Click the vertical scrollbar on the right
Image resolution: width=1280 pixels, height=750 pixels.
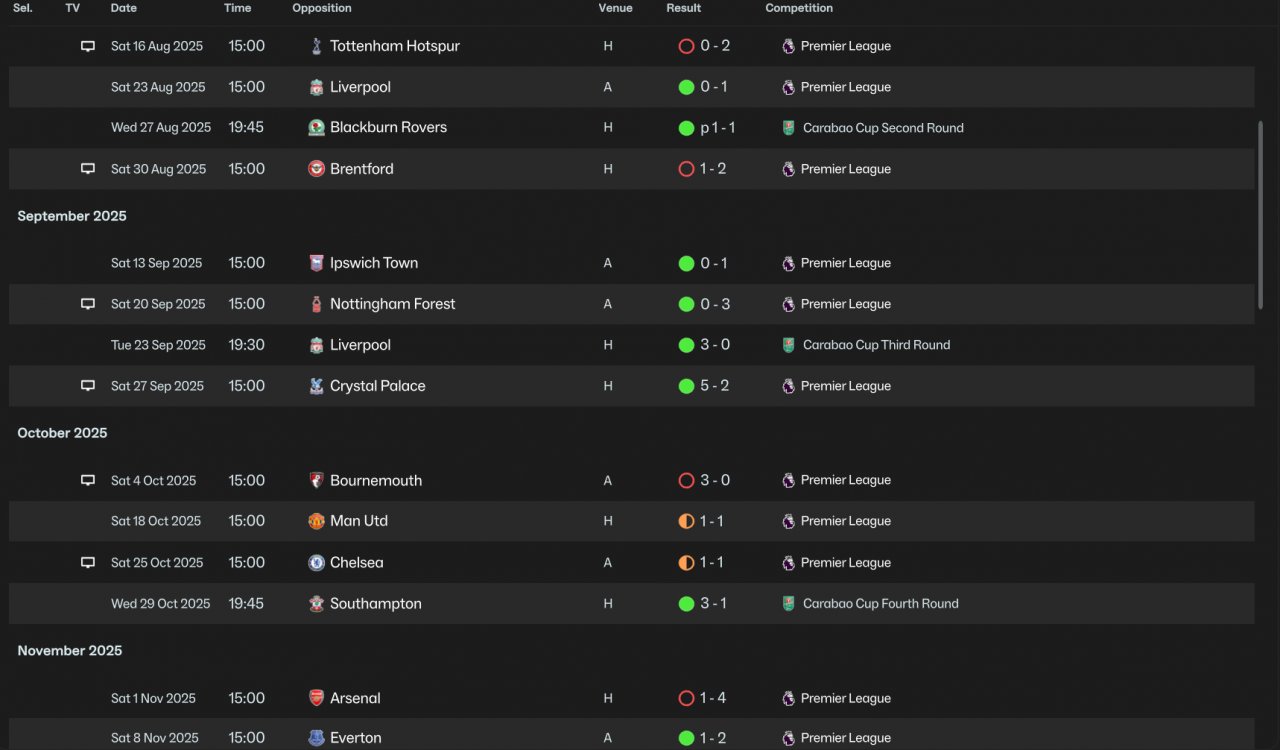coord(1260,215)
